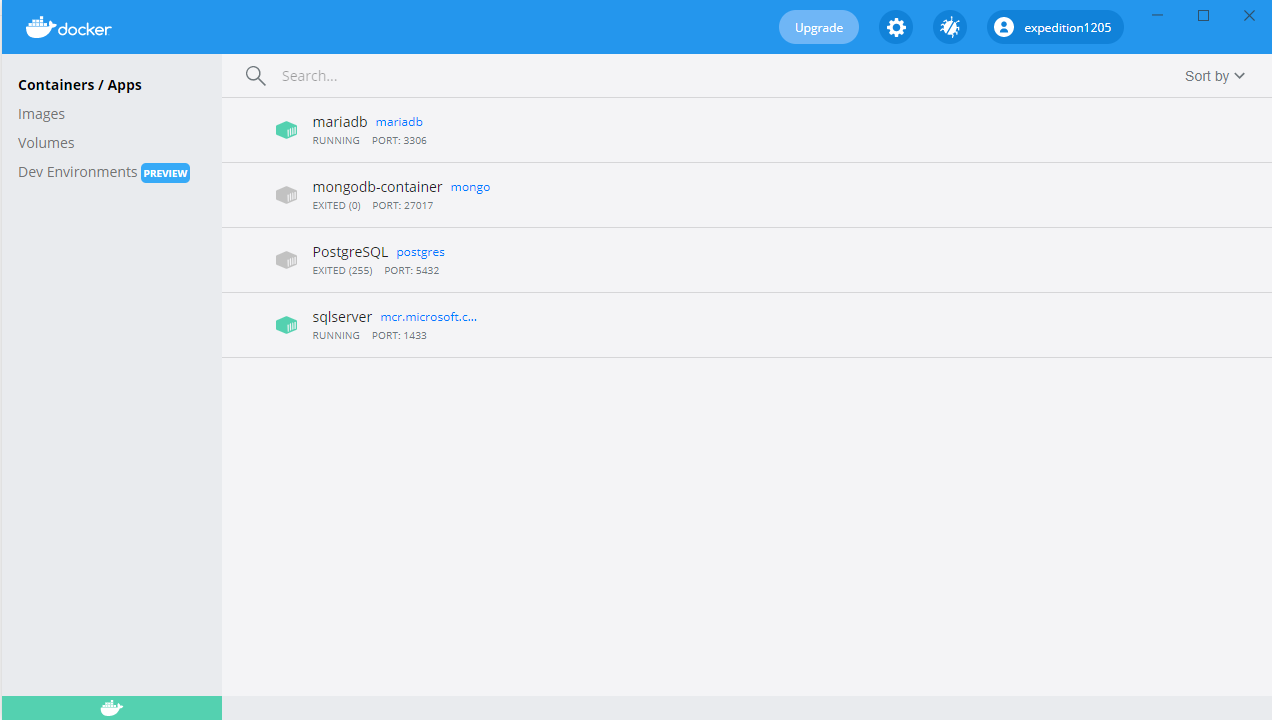Open the mariadb image link
The width and height of the screenshot is (1272, 720).
(399, 122)
